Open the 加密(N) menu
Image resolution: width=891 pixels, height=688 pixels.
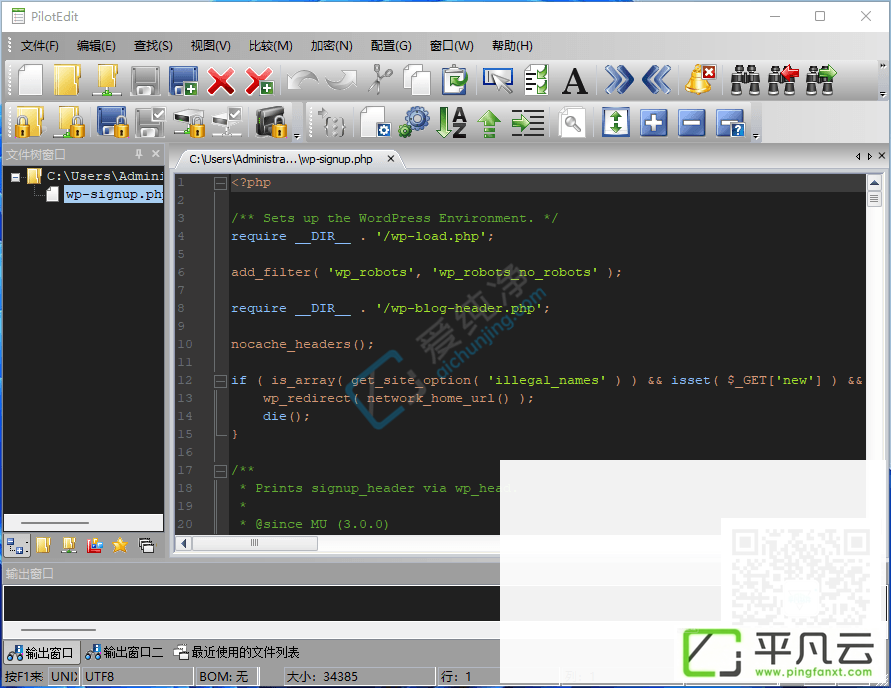click(x=331, y=45)
